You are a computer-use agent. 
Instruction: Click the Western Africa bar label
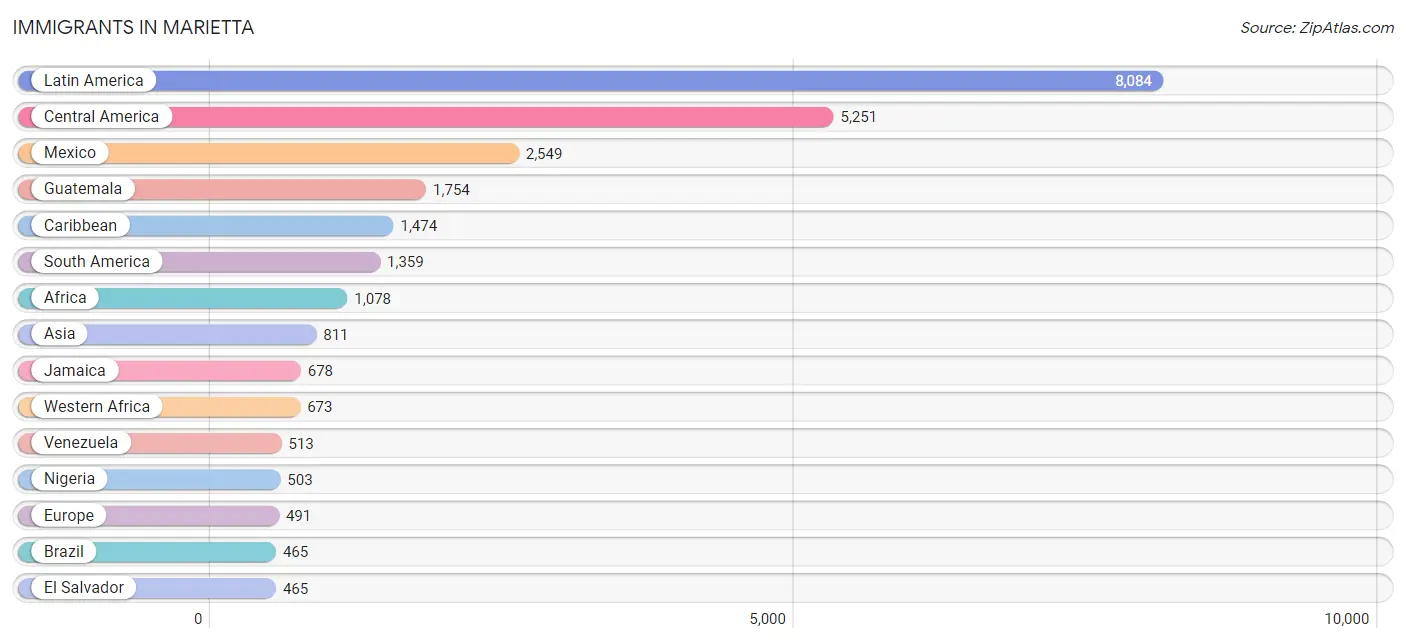point(96,407)
